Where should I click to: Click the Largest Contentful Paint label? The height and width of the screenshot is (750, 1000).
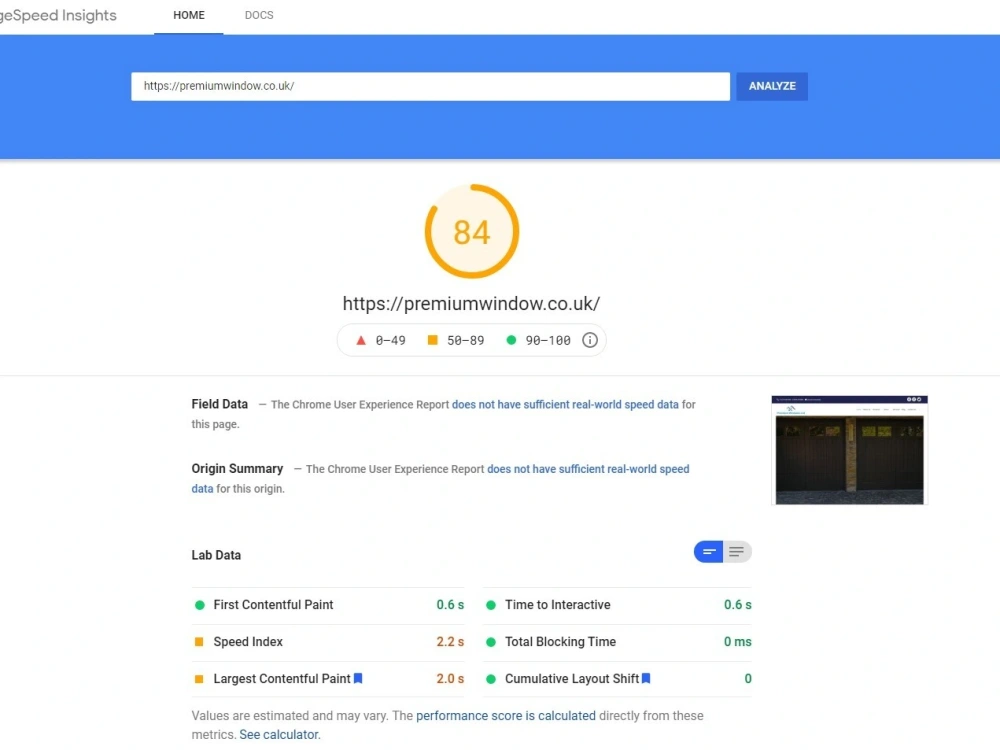click(x=282, y=679)
